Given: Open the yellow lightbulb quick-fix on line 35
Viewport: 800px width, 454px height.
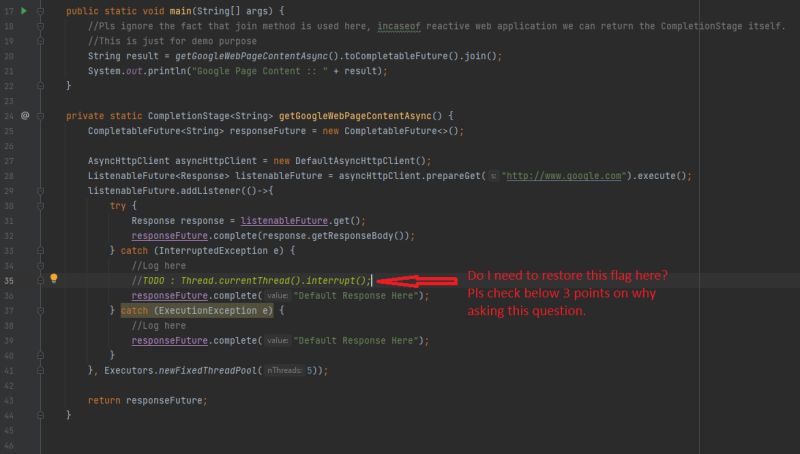Looking at the screenshot, I should (54, 279).
